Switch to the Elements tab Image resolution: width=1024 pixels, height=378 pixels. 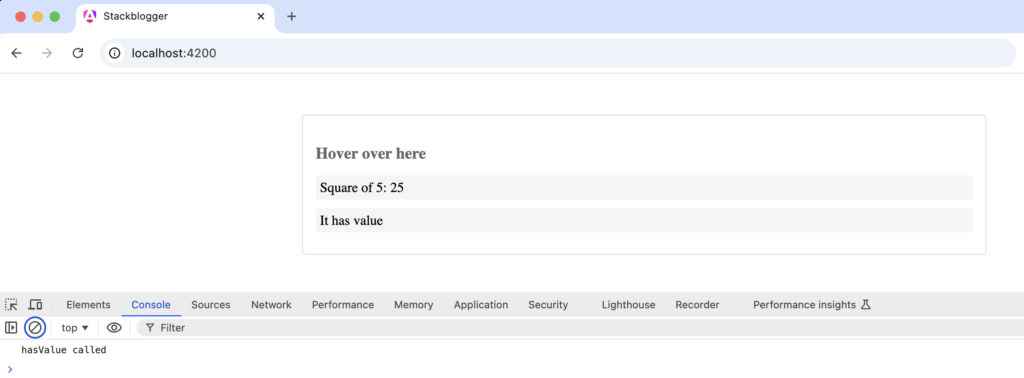pos(88,304)
